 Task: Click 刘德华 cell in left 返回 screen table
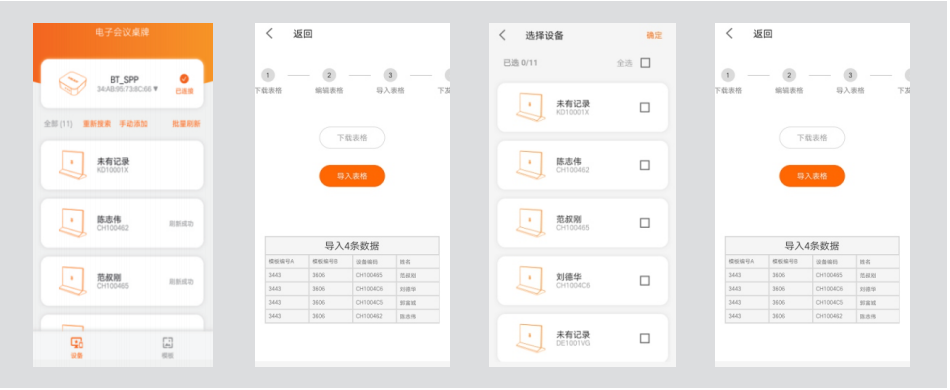pyautogui.click(x=417, y=289)
